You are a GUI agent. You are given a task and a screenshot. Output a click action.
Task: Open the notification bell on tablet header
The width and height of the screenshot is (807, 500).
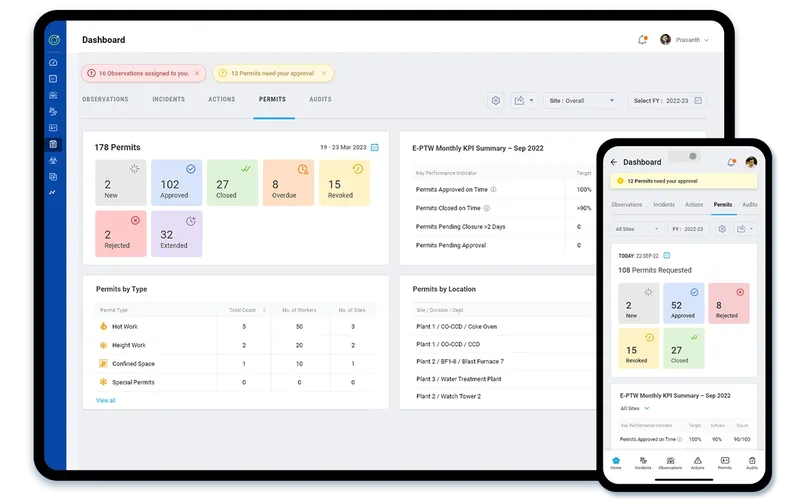tap(642, 40)
